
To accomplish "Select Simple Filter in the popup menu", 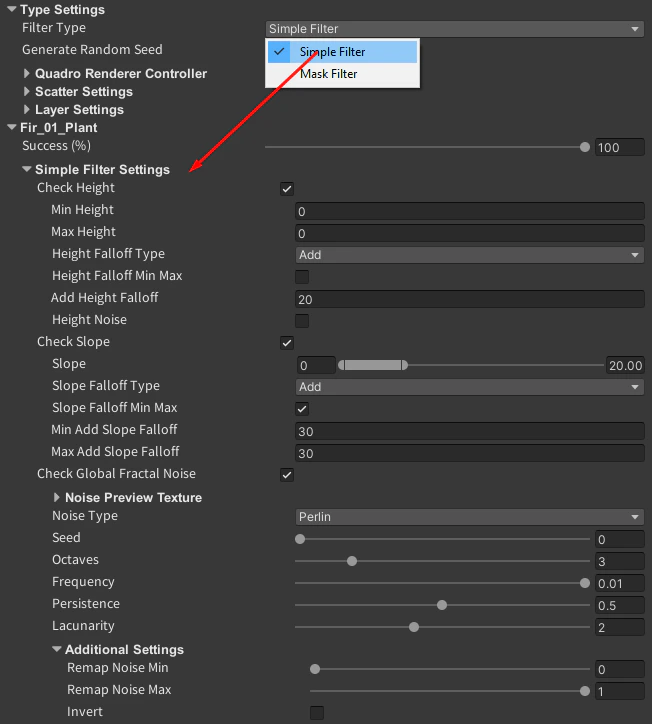I will point(342,52).
